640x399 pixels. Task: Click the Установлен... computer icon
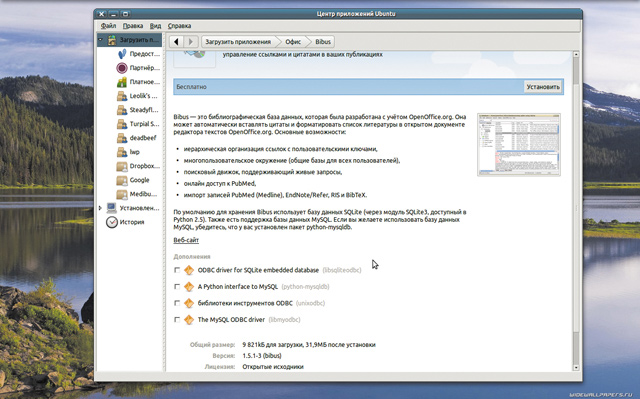click(111, 208)
